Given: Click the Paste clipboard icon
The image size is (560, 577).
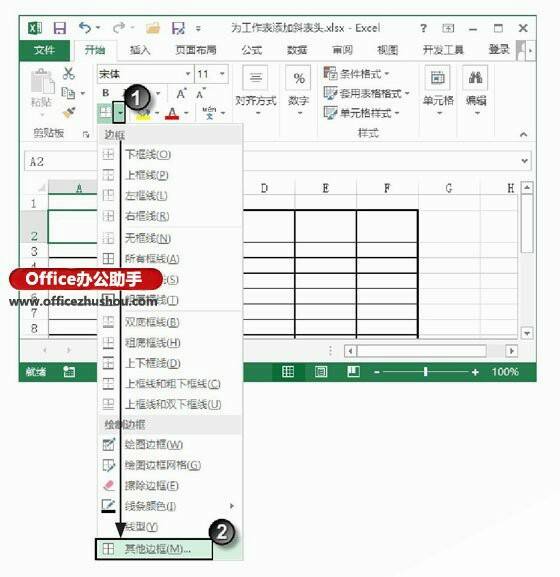Looking at the screenshot, I should point(42,82).
